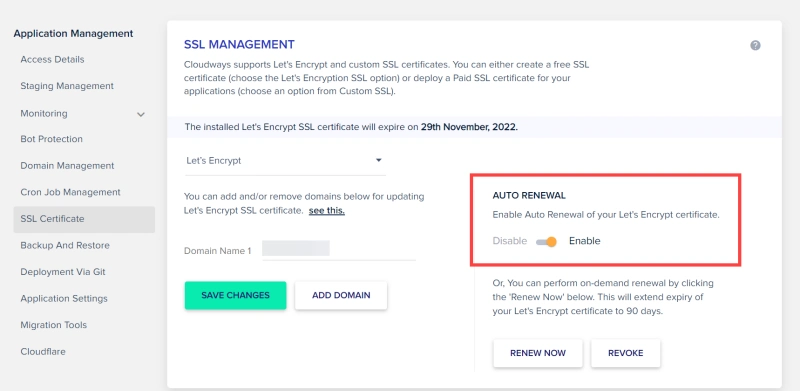The image size is (800, 391).
Task: Click the Save Changes button
Action: [x=235, y=295]
